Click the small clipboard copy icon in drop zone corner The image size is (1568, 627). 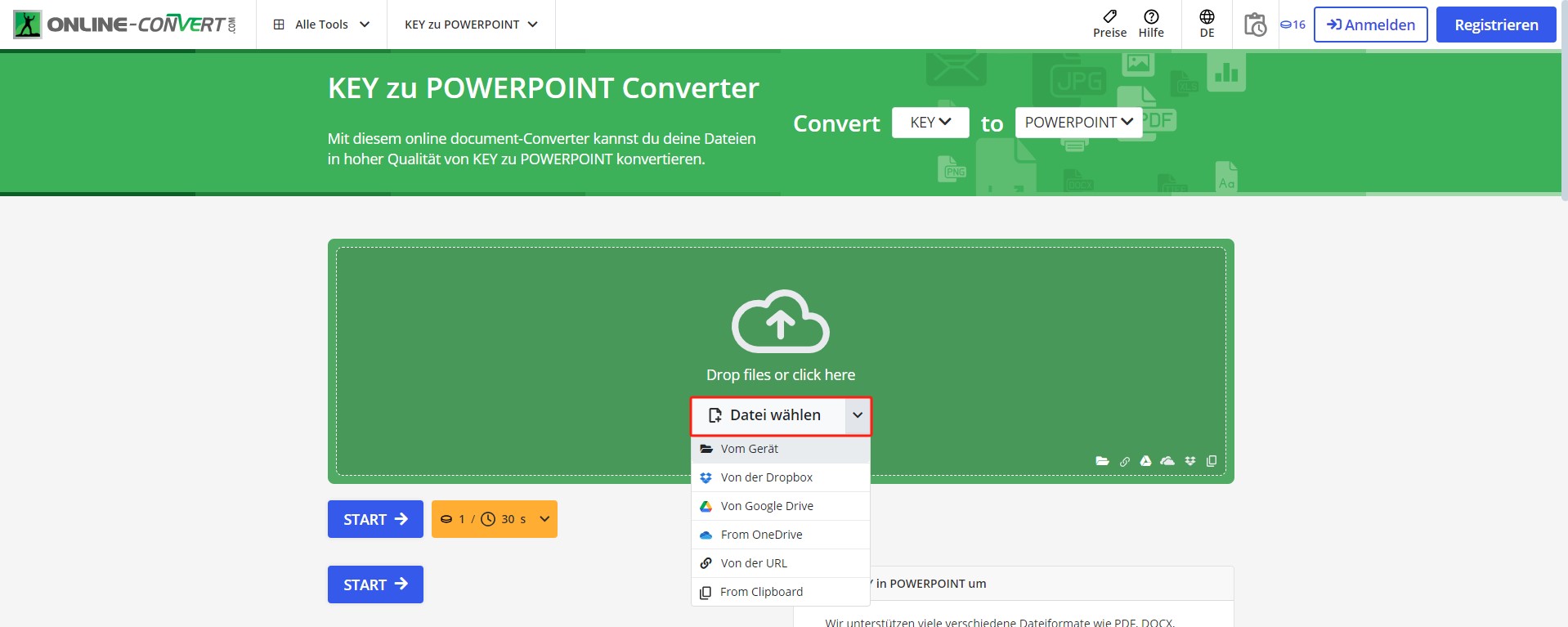[1212, 461]
